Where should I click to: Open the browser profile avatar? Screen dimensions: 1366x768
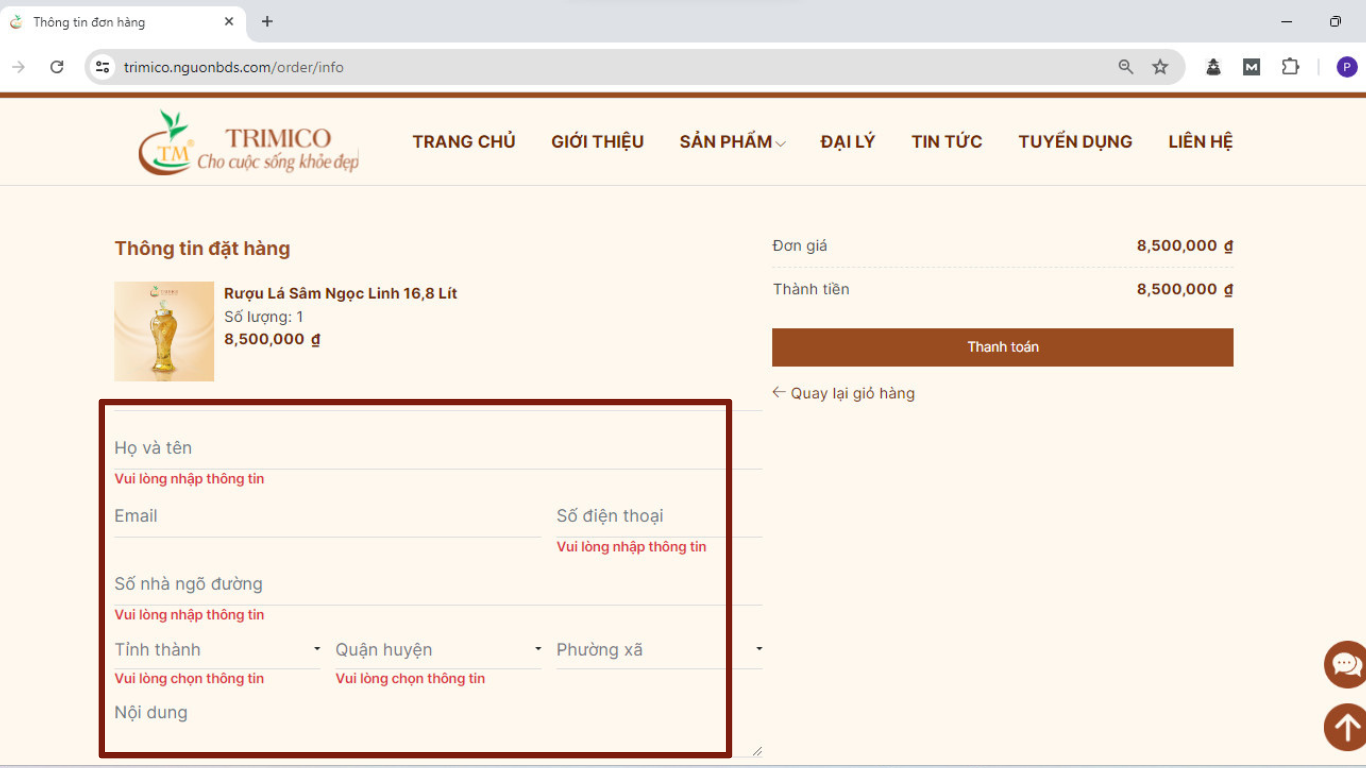click(1347, 67)
